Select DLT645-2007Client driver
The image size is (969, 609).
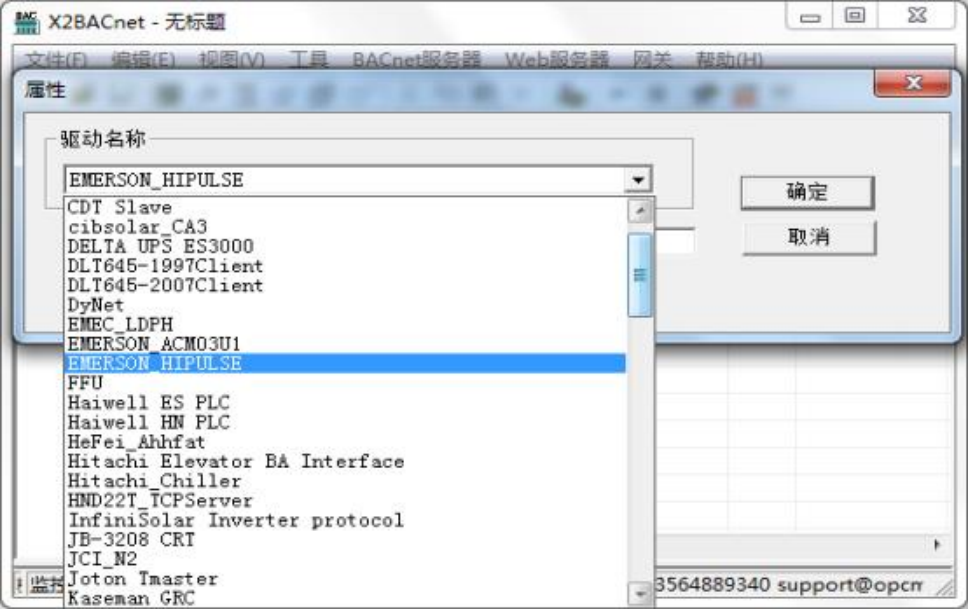[x=345, y=286]
